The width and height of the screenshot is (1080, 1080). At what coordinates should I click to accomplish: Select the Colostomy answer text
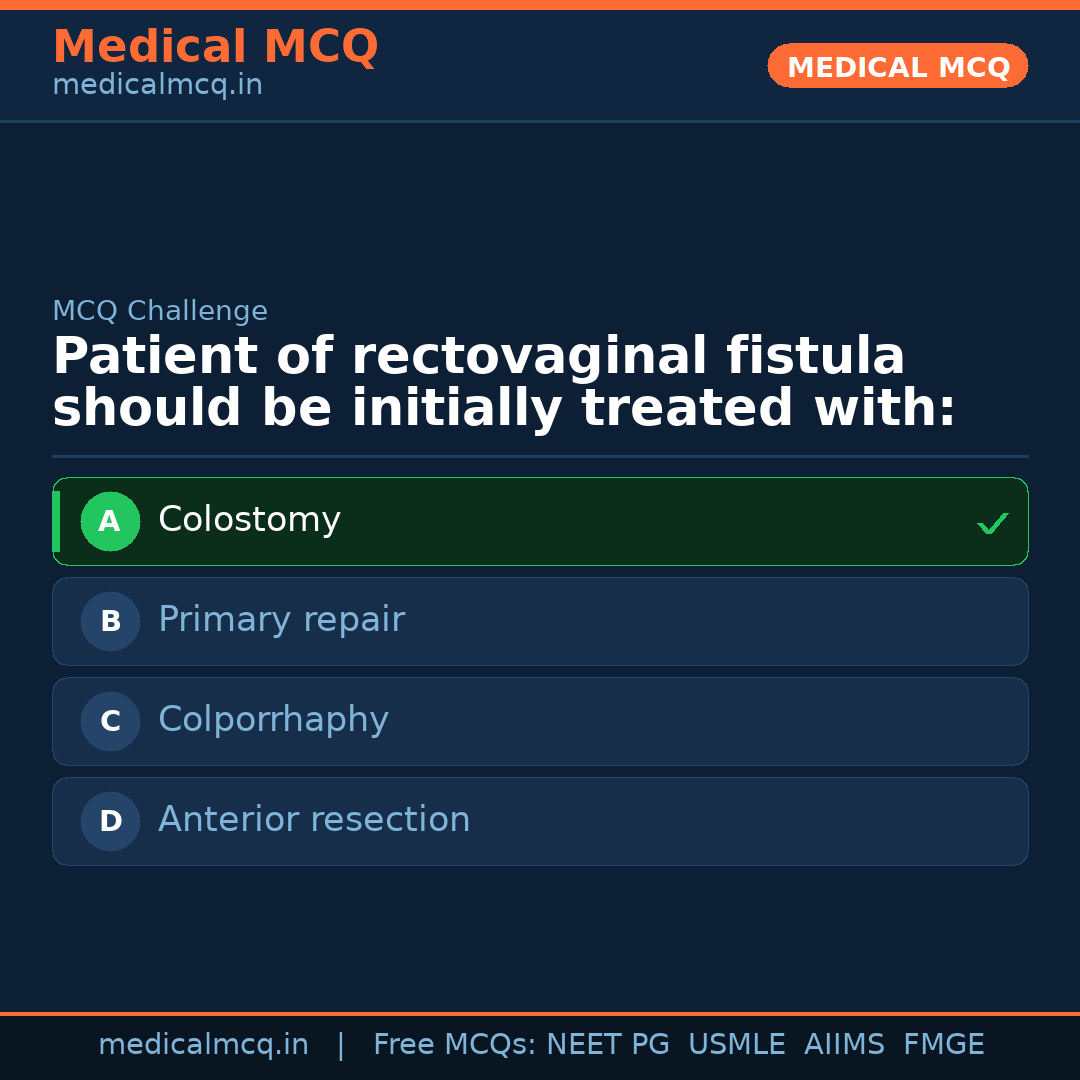coord(249,520)
